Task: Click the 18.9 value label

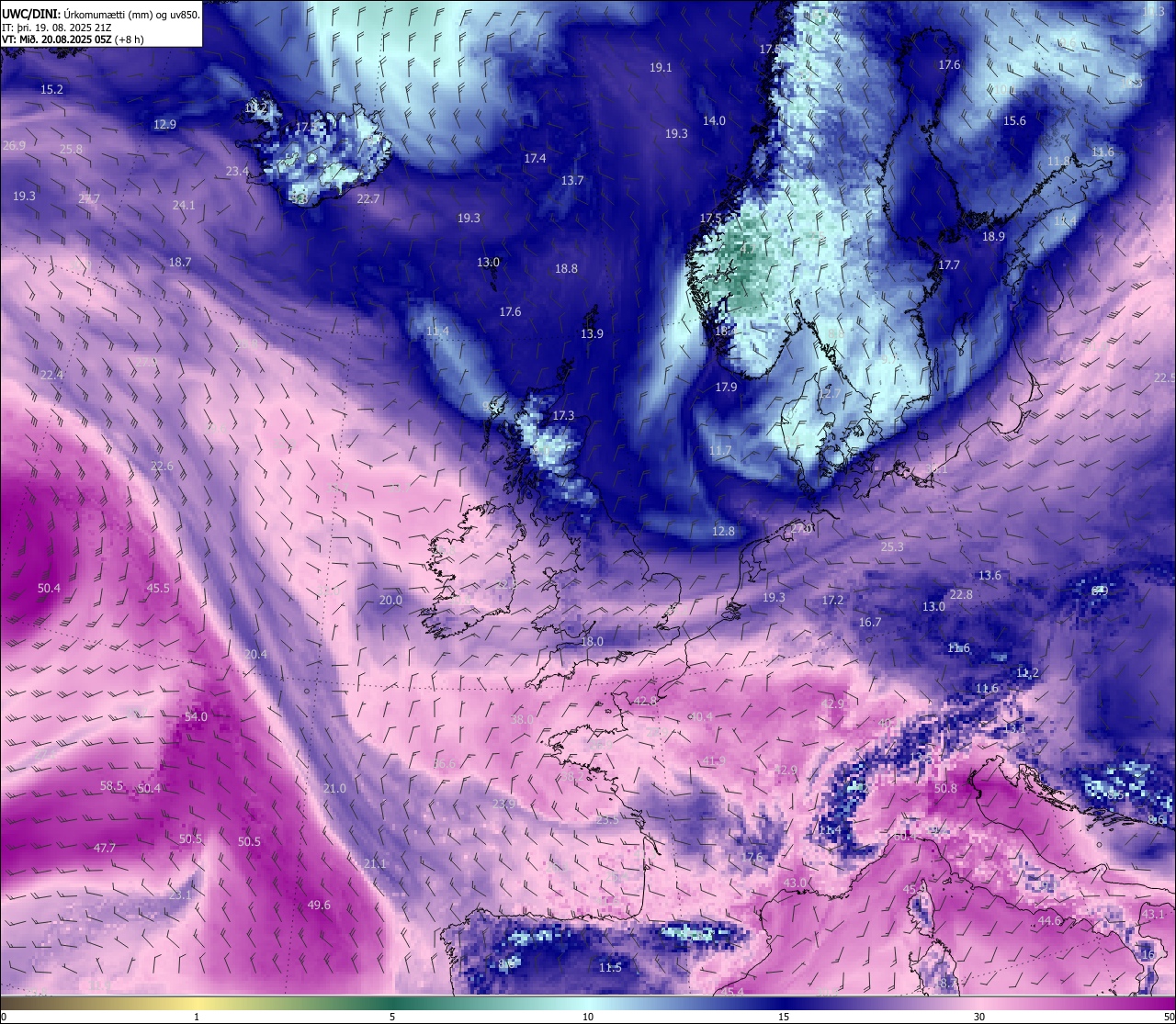Action: [x=993, y=236]
